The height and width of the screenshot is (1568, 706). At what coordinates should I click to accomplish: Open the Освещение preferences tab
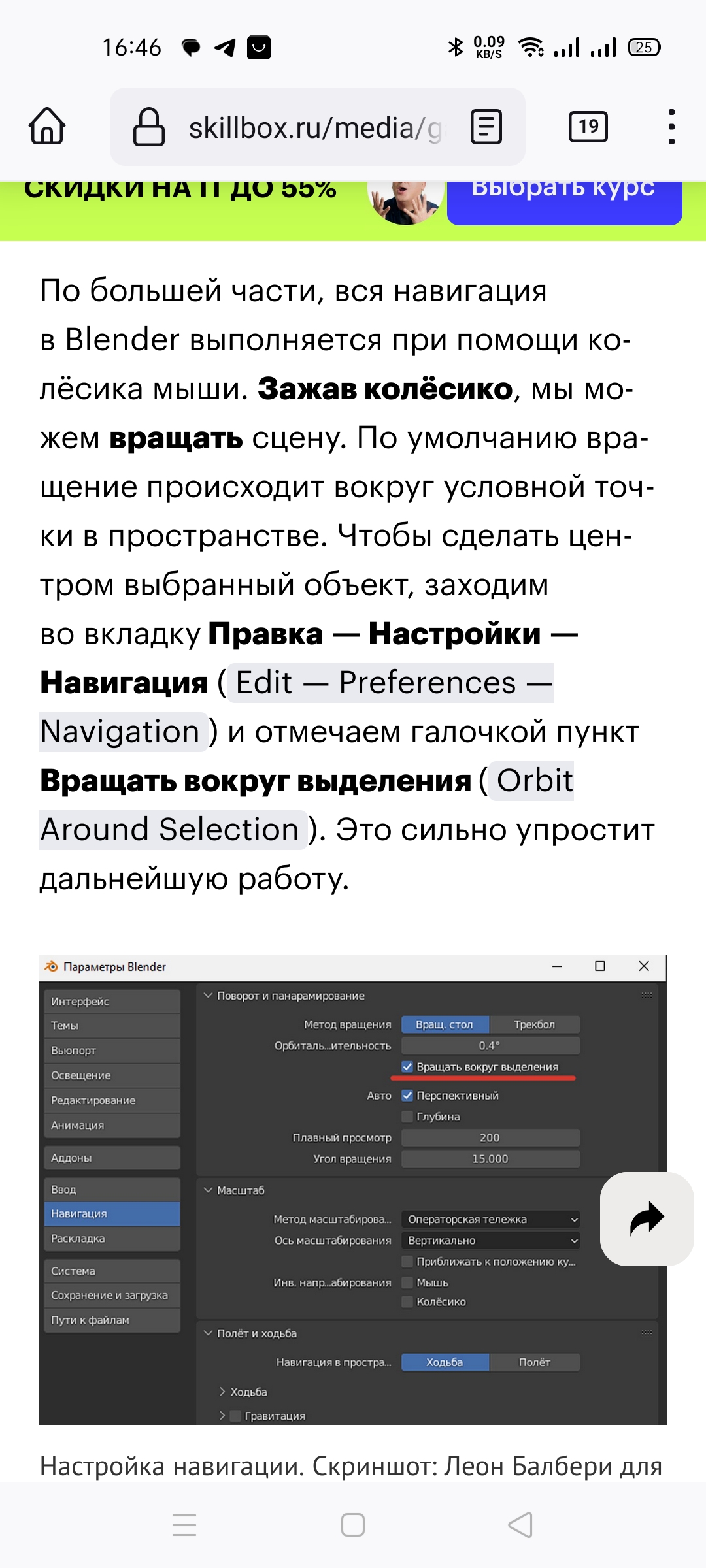pyautogui.click(x=112, y=1075)
